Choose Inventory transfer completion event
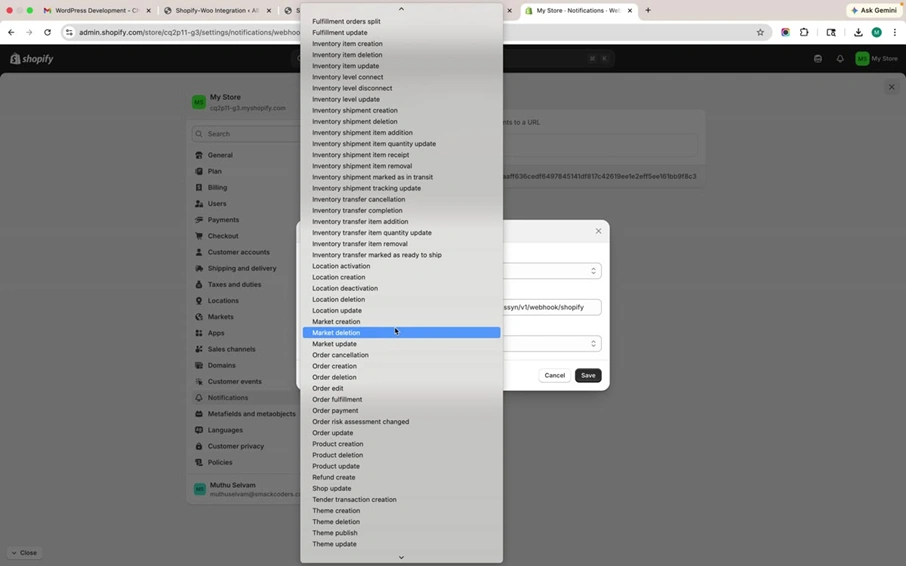906x566 pixels. [402, 210]
